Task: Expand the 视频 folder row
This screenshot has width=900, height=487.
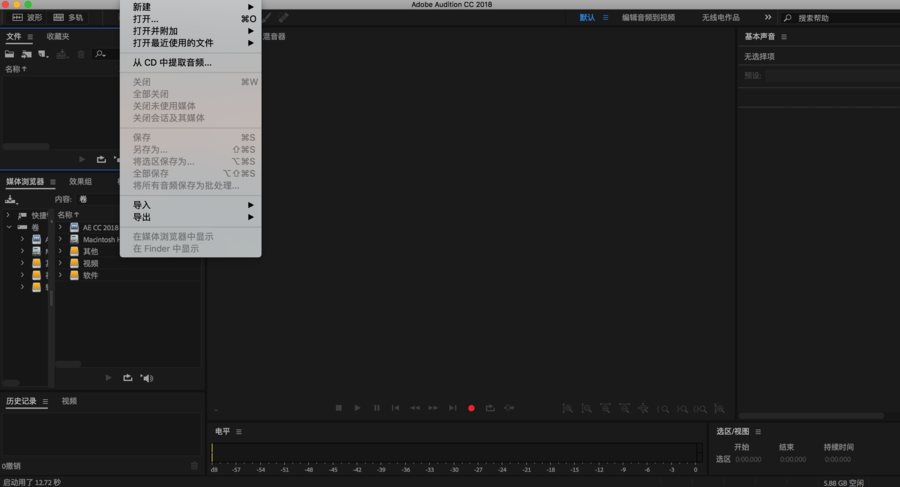Action: (60, 264)
